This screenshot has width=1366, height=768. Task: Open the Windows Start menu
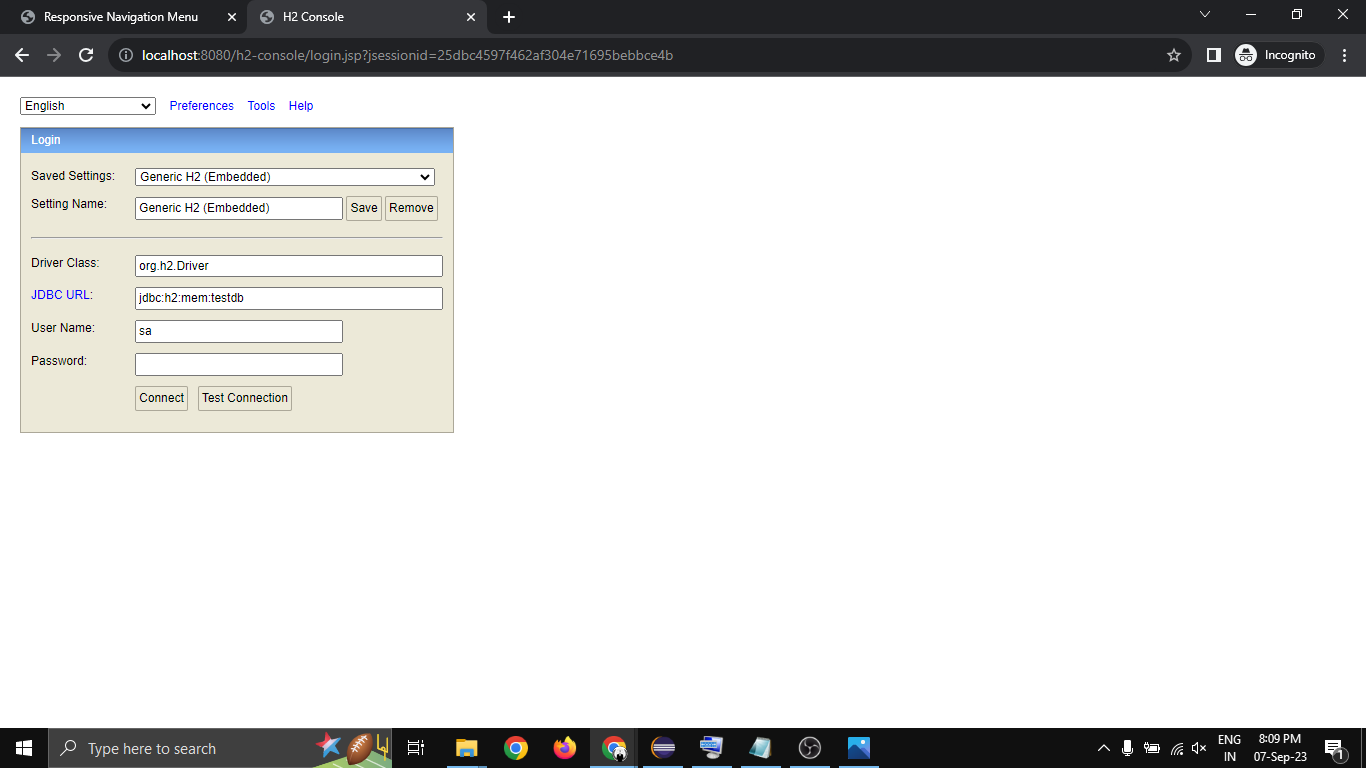(x=24, y=748)
